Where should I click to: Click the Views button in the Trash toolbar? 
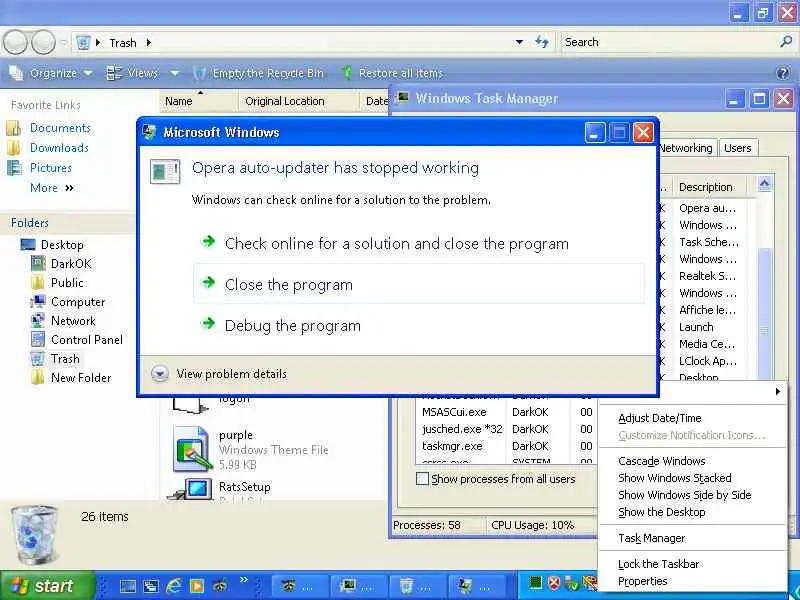(133, 73)
